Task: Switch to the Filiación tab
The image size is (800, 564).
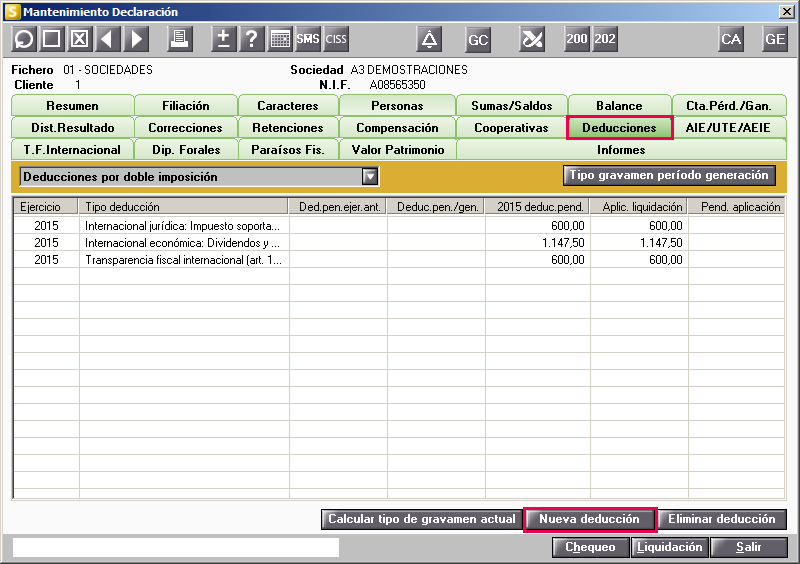Action: [186, 106]
